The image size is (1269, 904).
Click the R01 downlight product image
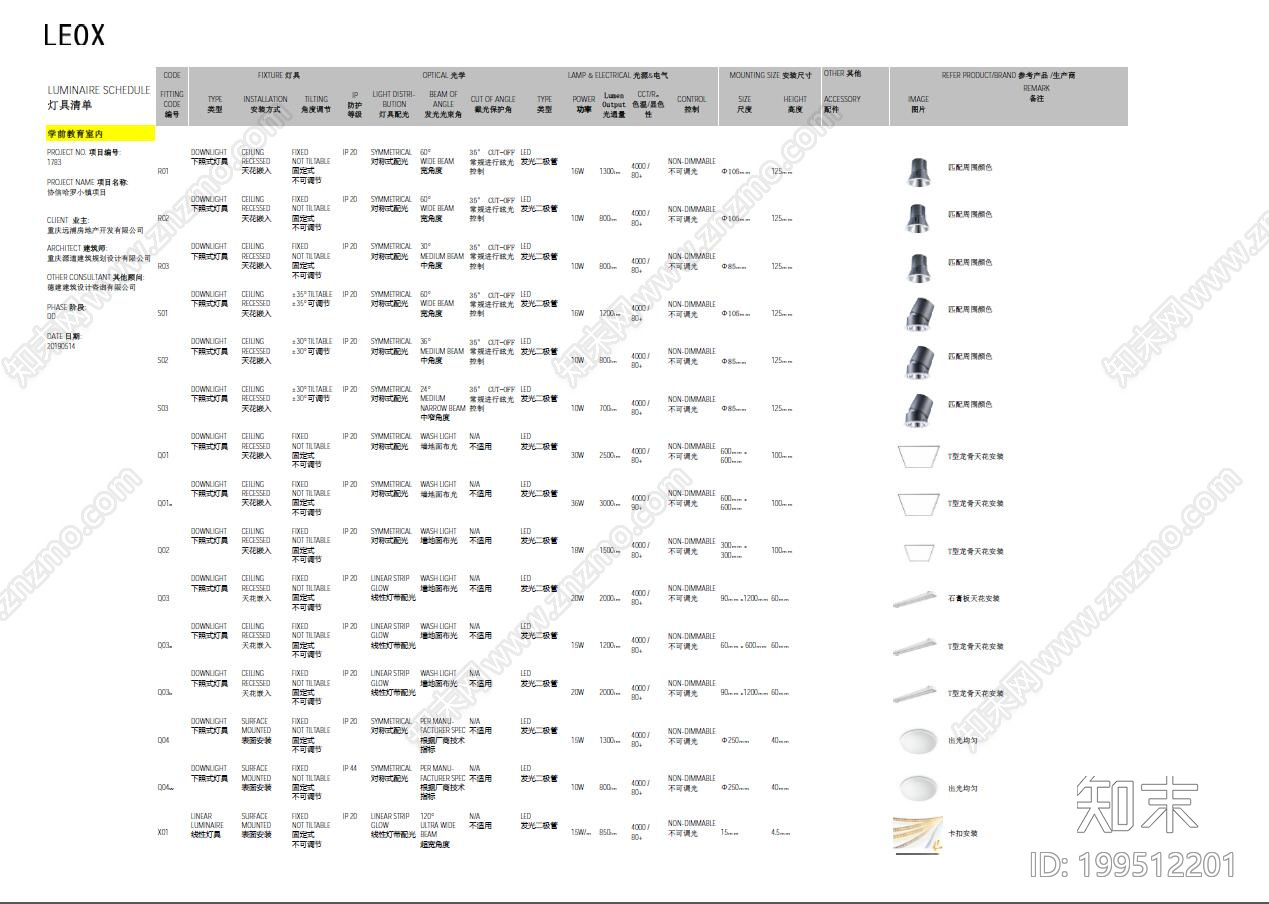(x=917, y=170)
